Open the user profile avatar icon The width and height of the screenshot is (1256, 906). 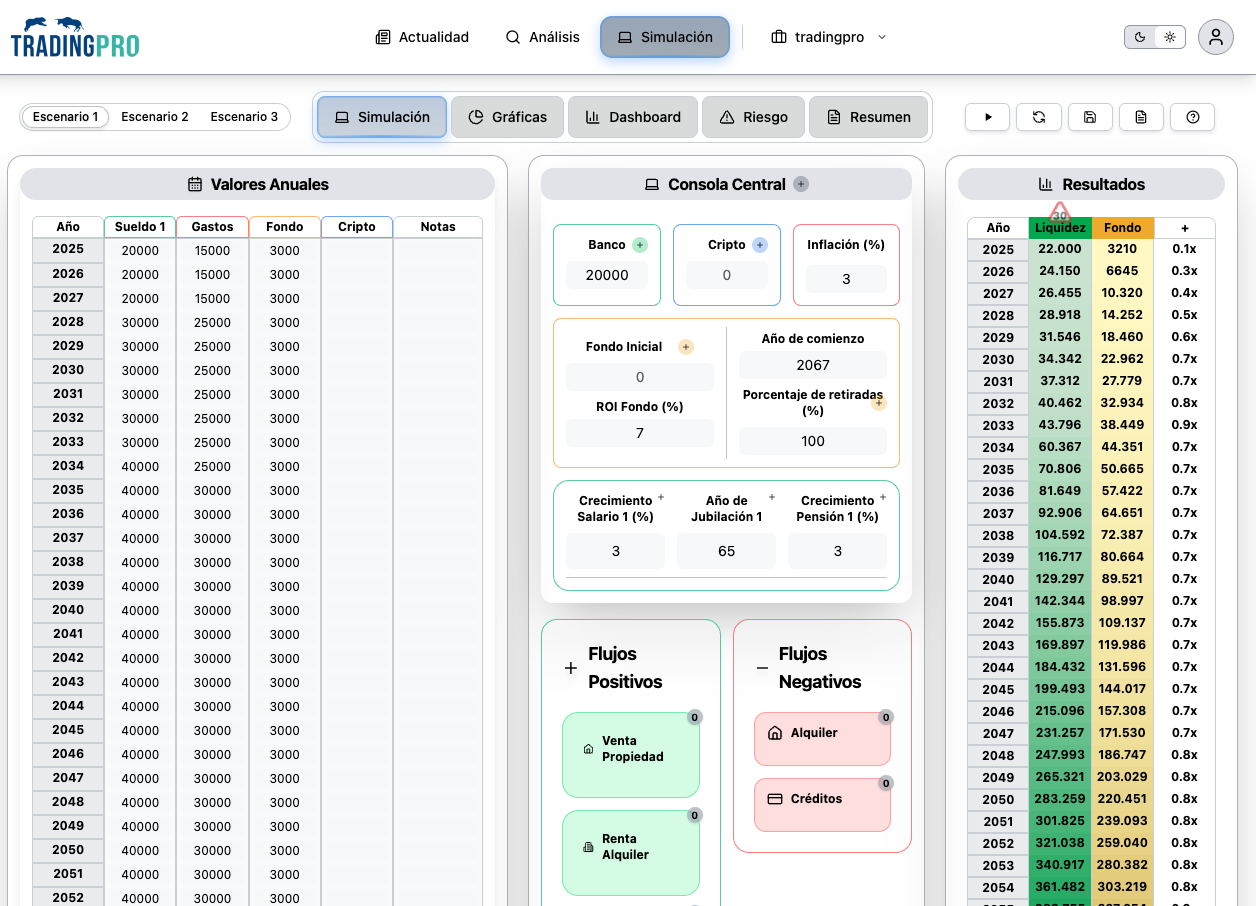pos(1215,37)
